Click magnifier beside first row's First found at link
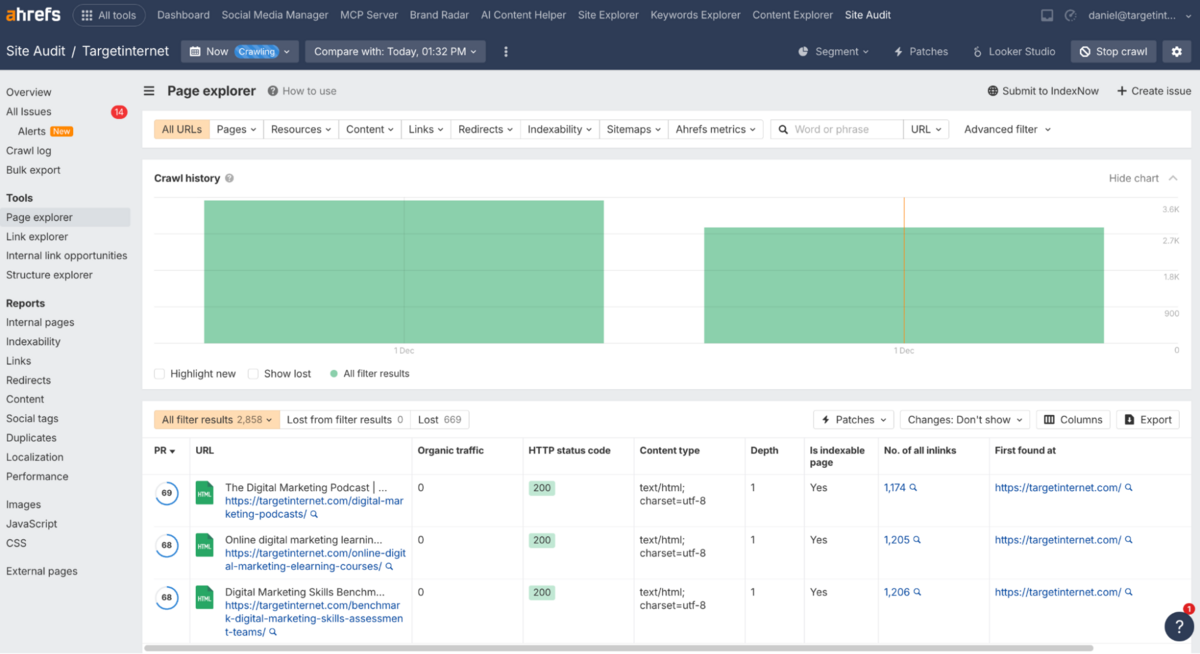The image size is (1200, 654). coord(1129,488)
